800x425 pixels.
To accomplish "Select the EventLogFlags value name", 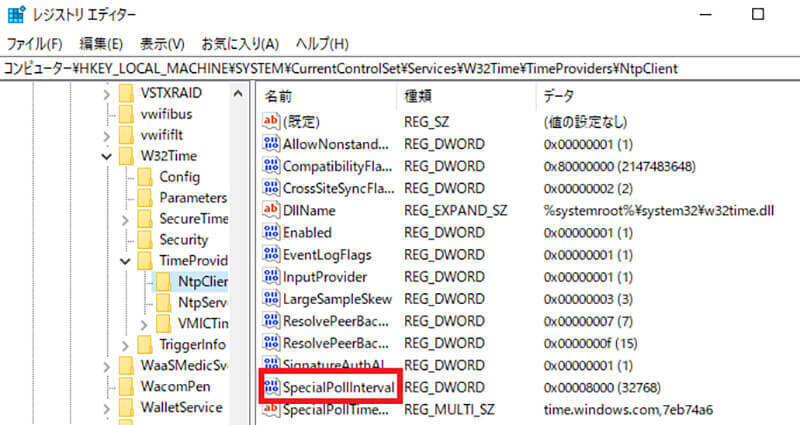I will pos(327,255).
